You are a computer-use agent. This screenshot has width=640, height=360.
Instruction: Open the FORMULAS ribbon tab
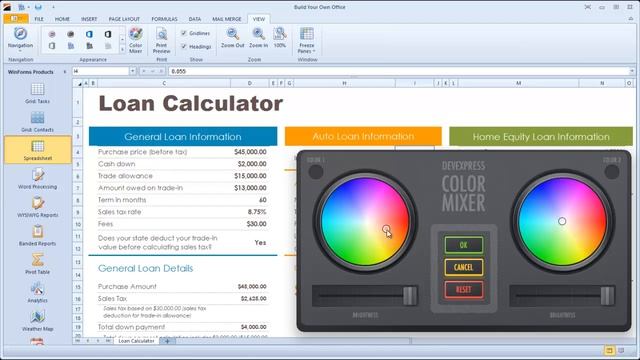pyautogui.click(x=164, y=19)
